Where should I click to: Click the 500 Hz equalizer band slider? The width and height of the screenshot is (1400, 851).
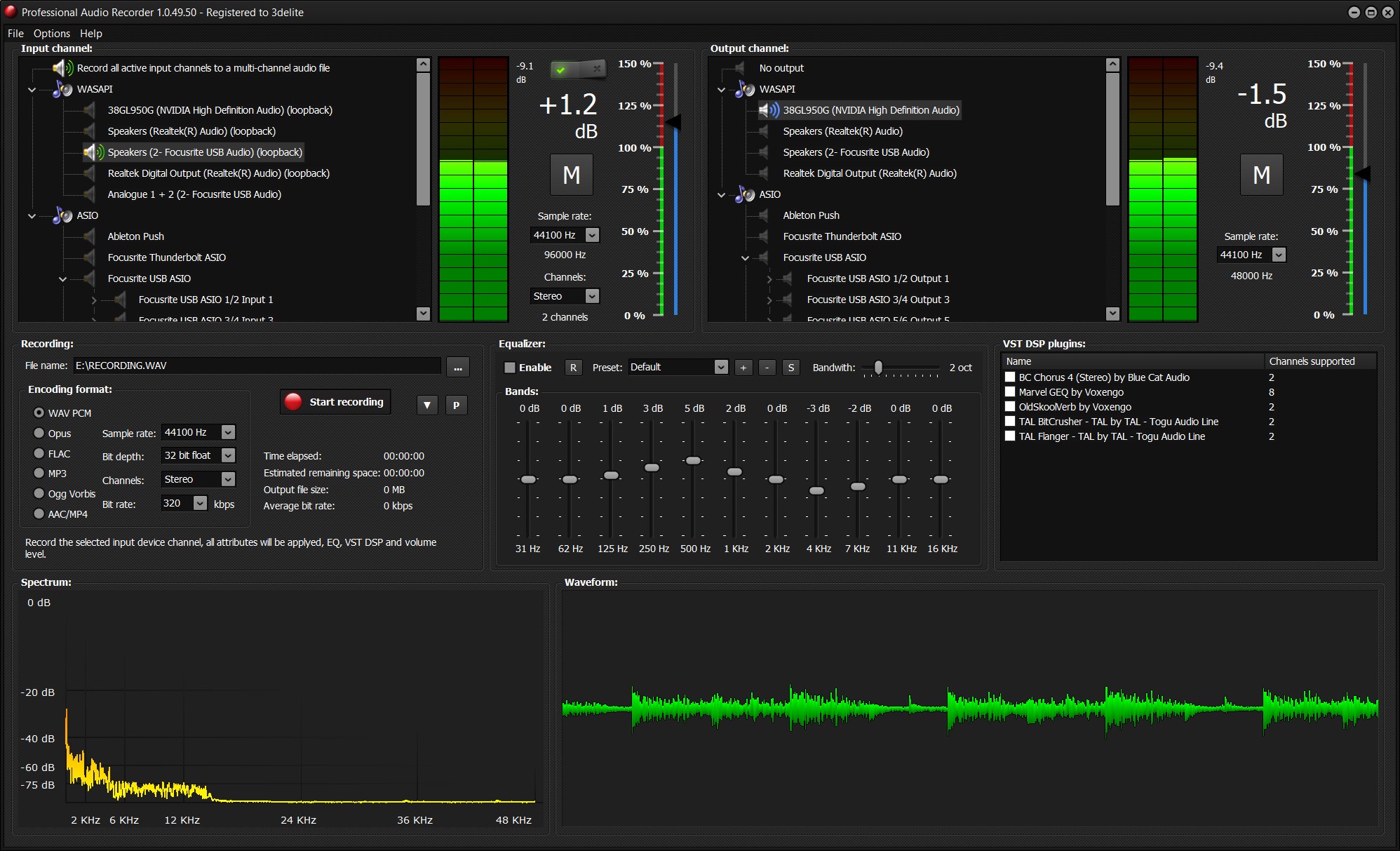(x=693, y=461)
